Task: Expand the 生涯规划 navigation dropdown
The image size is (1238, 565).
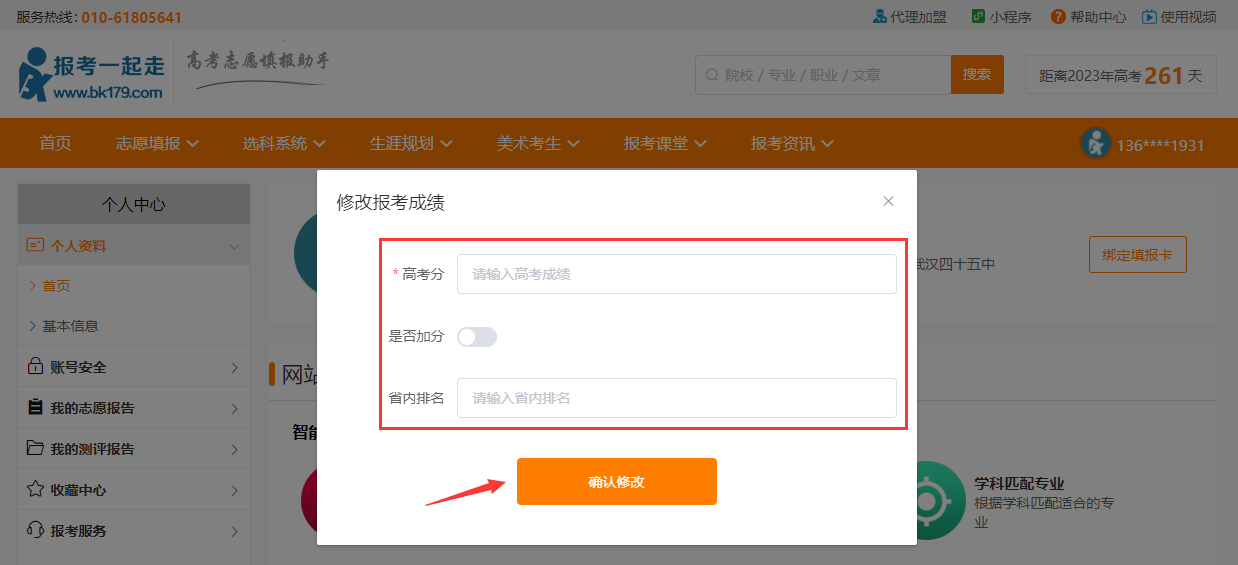Action: pos(411,144)
